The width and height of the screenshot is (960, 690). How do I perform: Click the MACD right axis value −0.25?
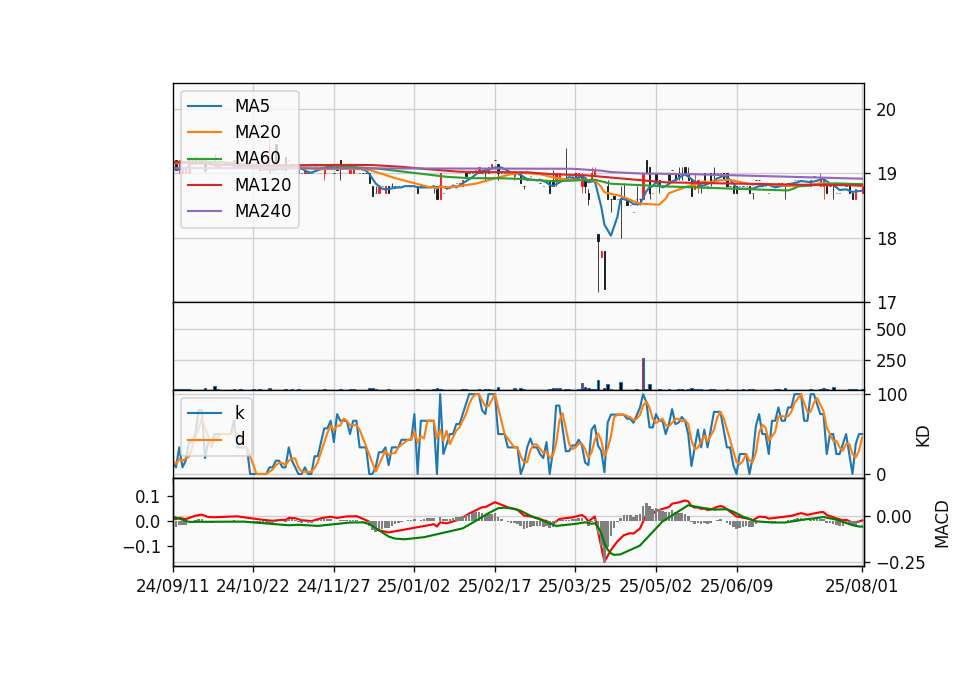pos(900,563)
